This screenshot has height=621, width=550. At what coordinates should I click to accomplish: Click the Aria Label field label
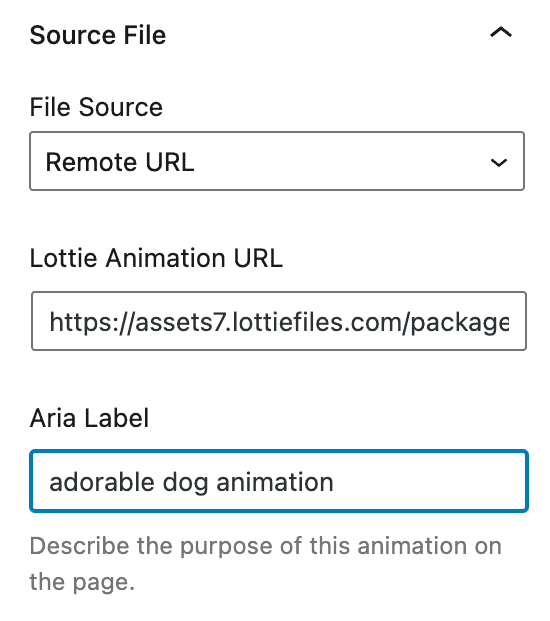point(89,418)
